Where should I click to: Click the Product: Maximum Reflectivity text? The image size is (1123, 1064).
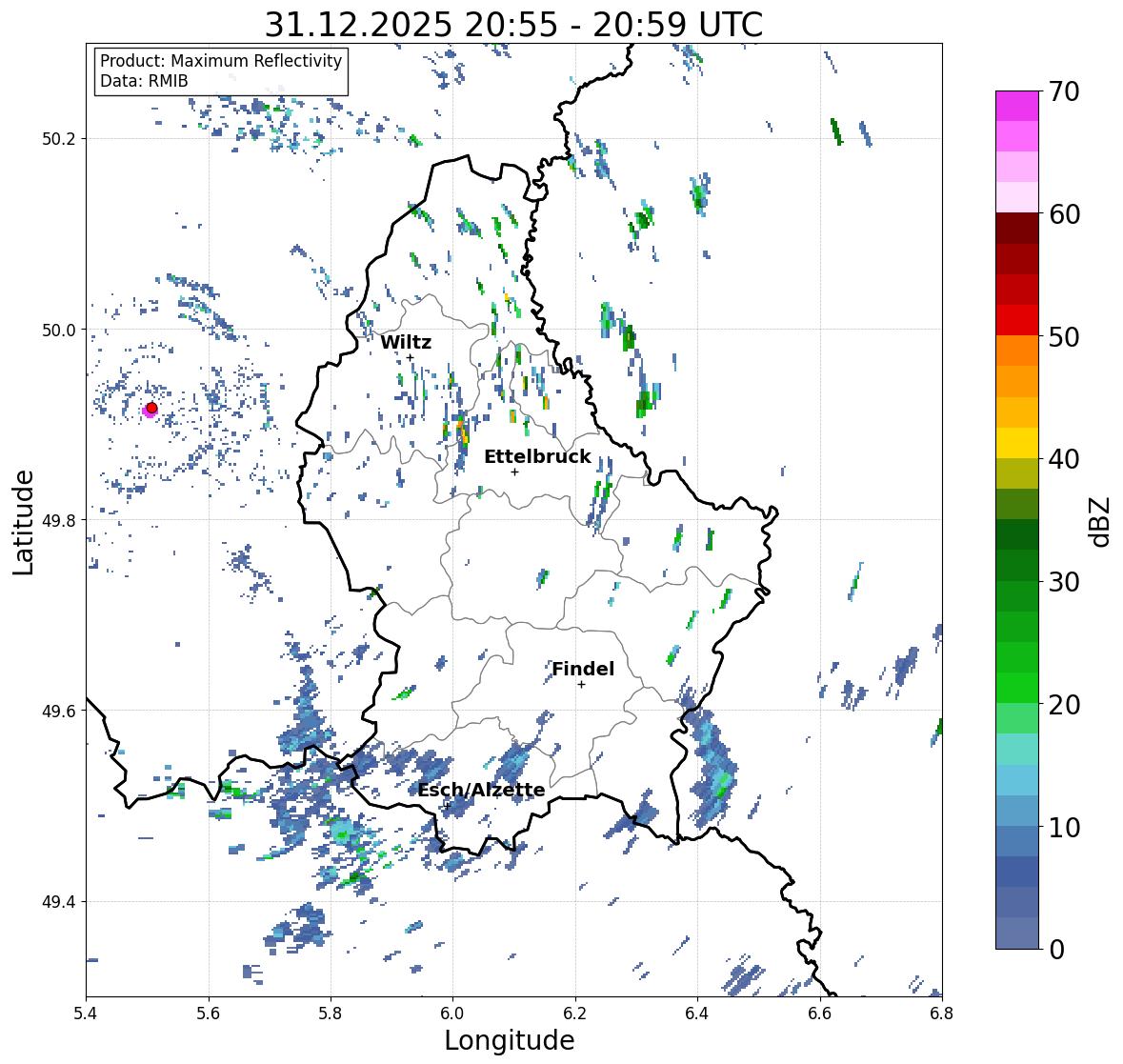click(221, 61)
